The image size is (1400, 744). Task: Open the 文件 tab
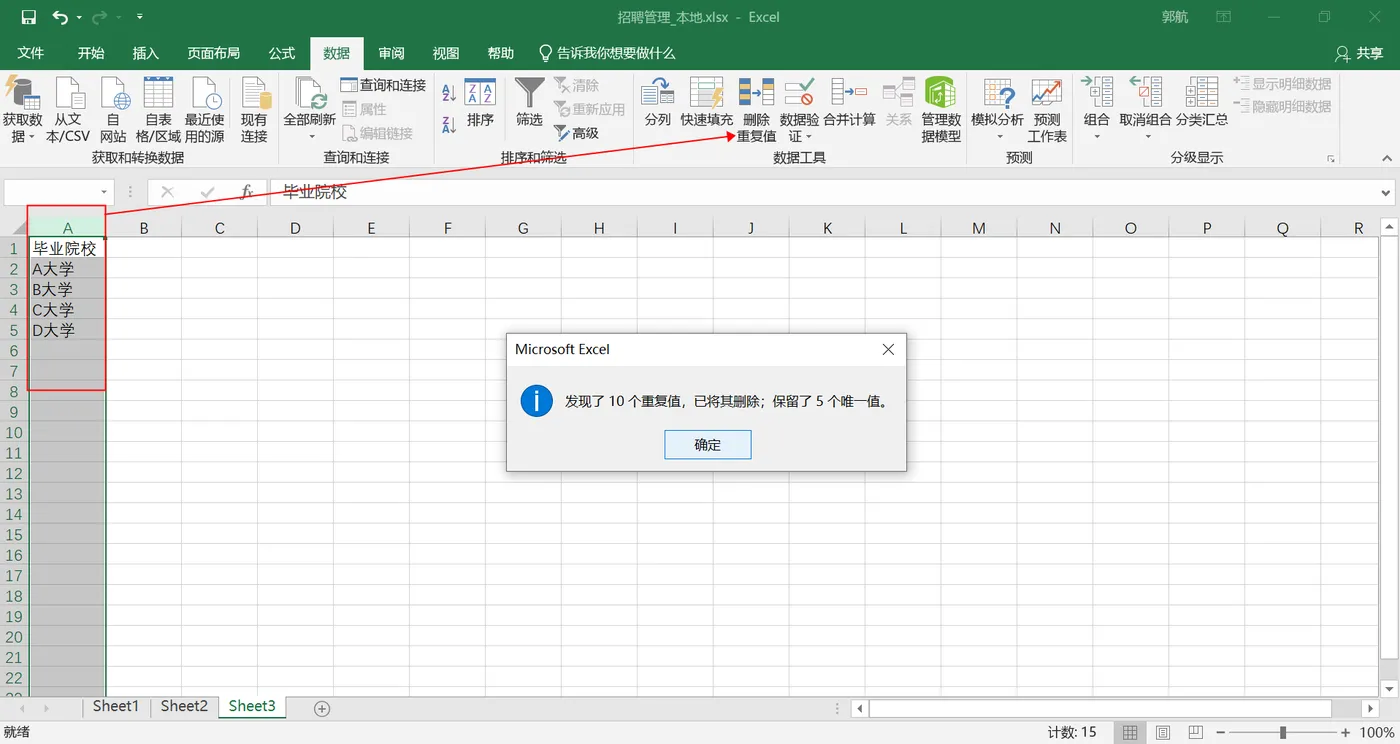pos(31,53)
